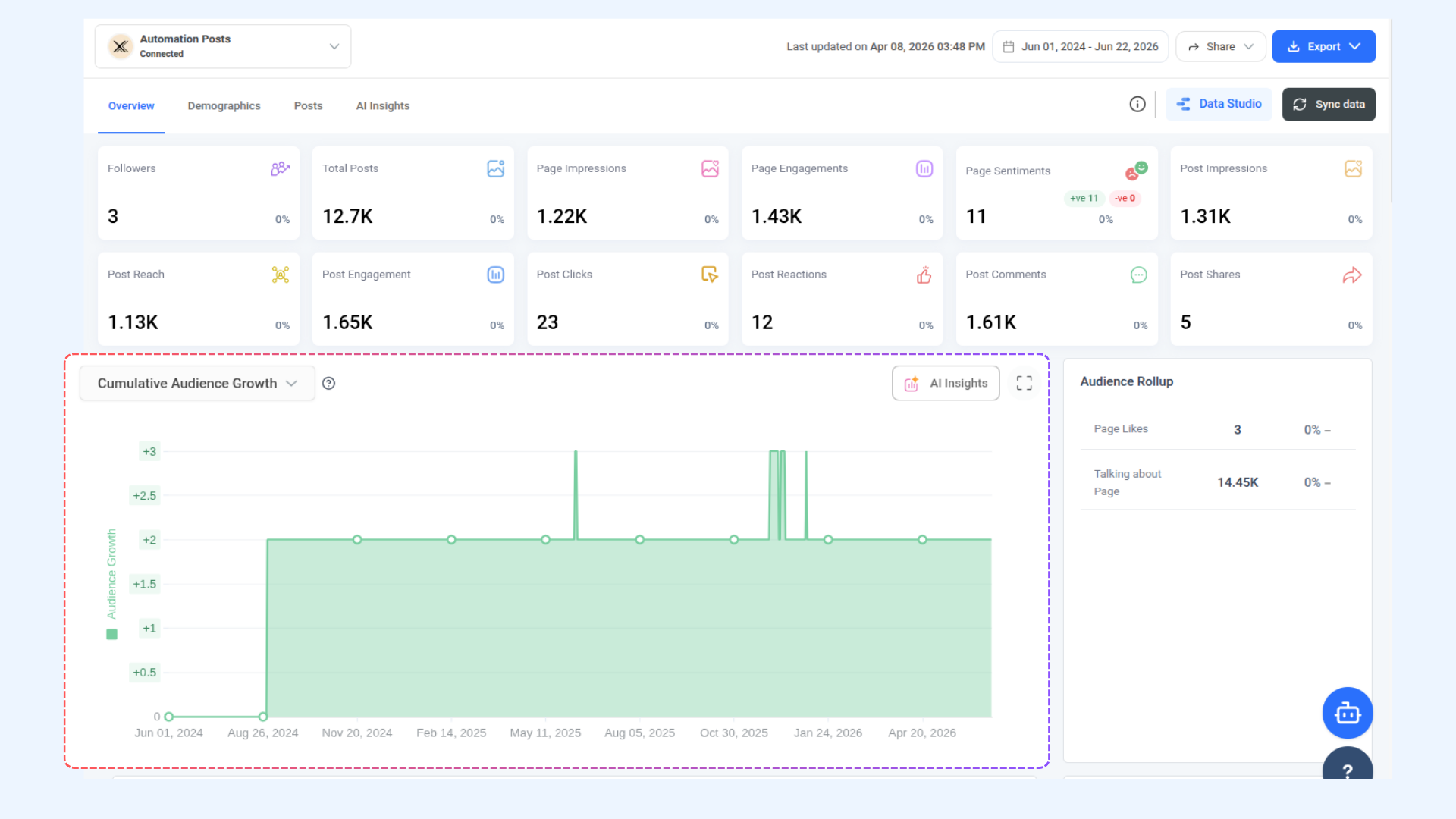This screenshot has height=819, width=1456.
Task: Open the Share options dropdown
Action: pos(1221,47)
